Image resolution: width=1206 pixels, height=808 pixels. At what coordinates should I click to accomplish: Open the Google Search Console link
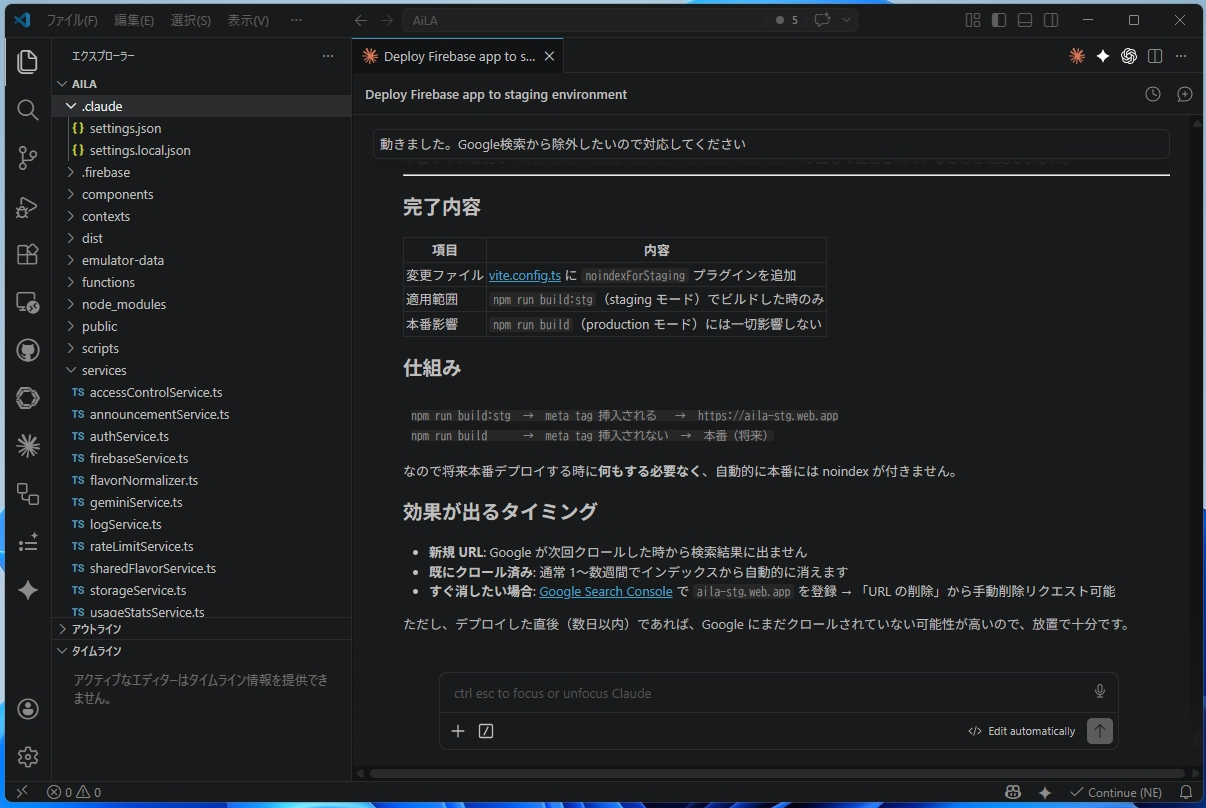pyautogui.click(x=606, y=591)
